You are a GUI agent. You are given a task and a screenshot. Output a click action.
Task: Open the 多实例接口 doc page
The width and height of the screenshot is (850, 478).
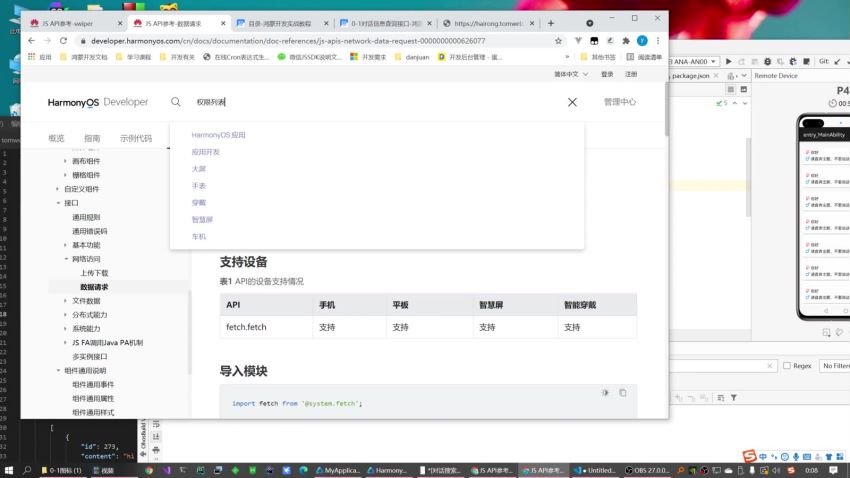click(x=90, y=357)
